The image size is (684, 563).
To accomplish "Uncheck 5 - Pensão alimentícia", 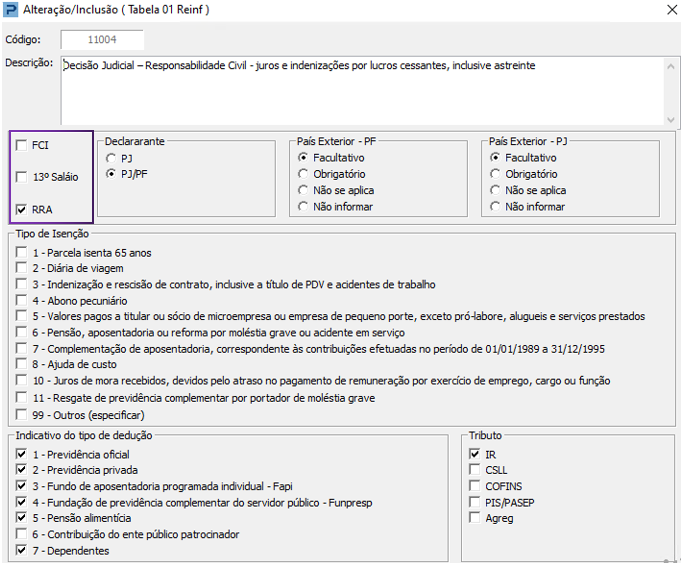I will pos(21,517).
